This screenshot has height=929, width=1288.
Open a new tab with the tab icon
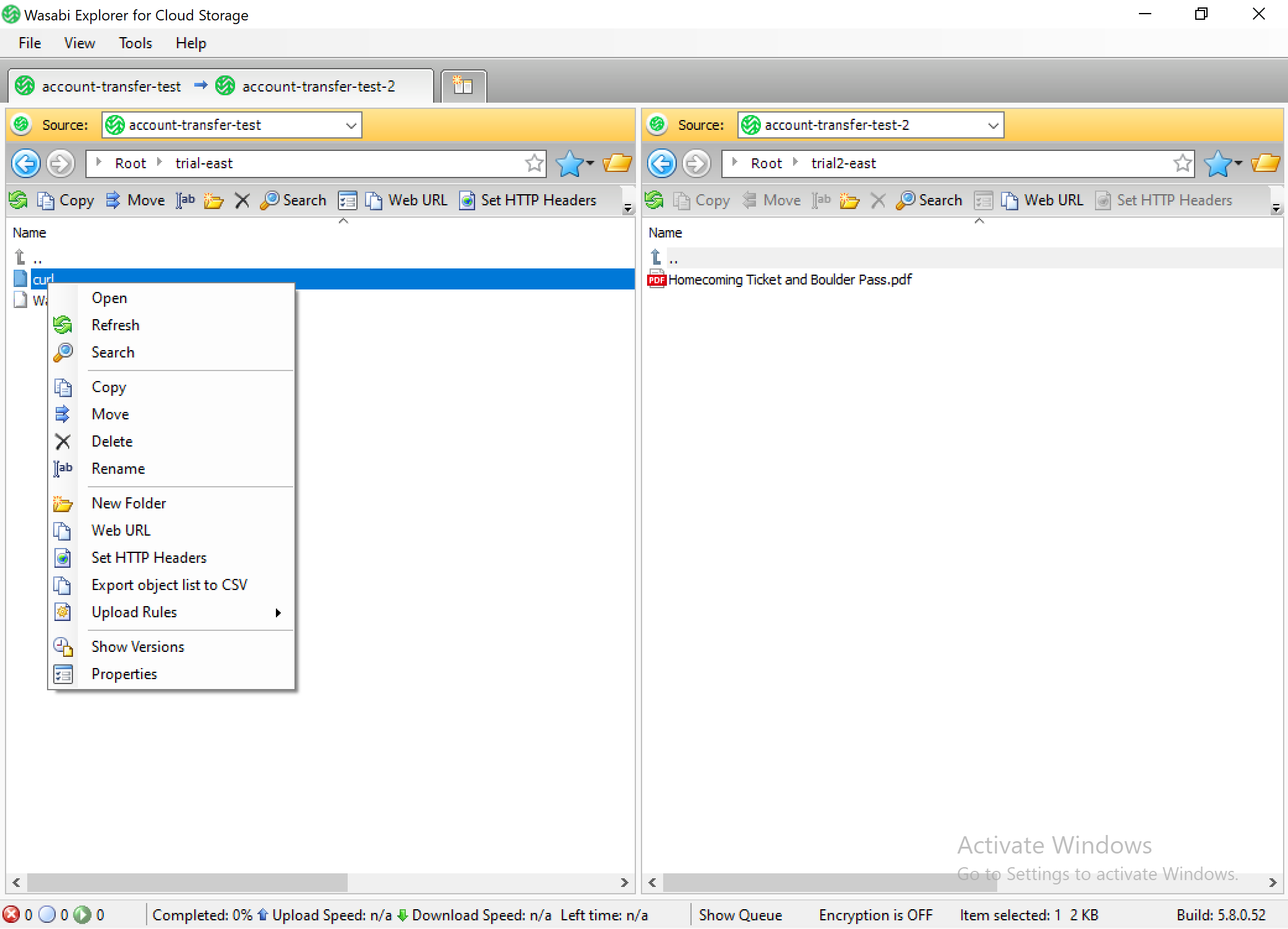463,86
